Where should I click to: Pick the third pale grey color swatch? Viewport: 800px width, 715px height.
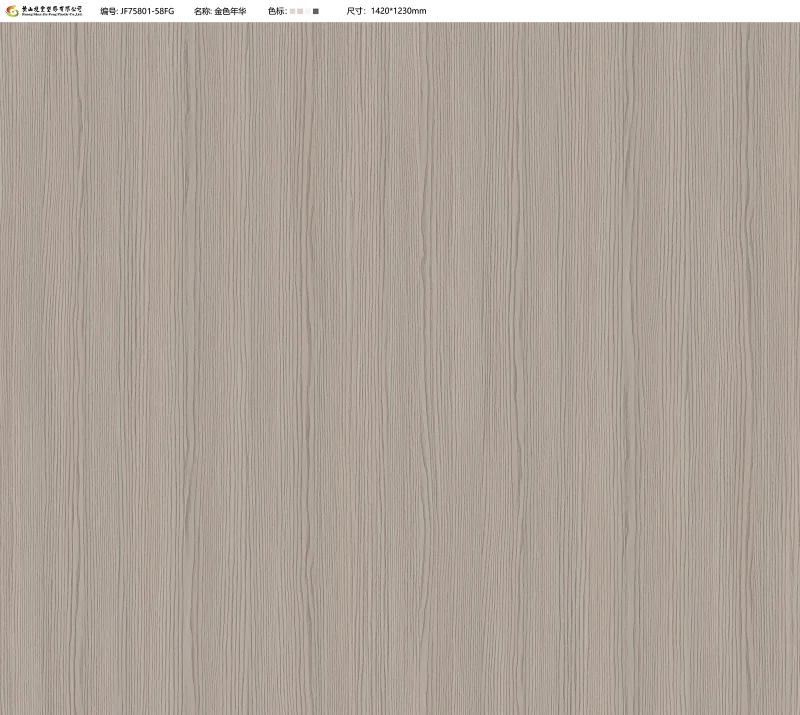[x=307, y=11]
